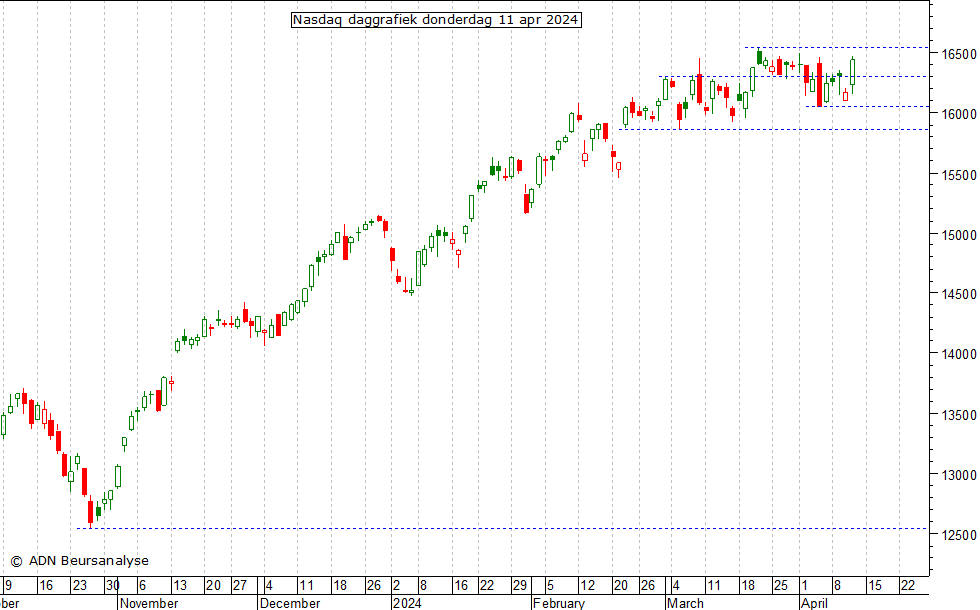This screenshot has height=610, width=980.
Task: Select the date label '15' on time axis
Action: pos(874,586)
